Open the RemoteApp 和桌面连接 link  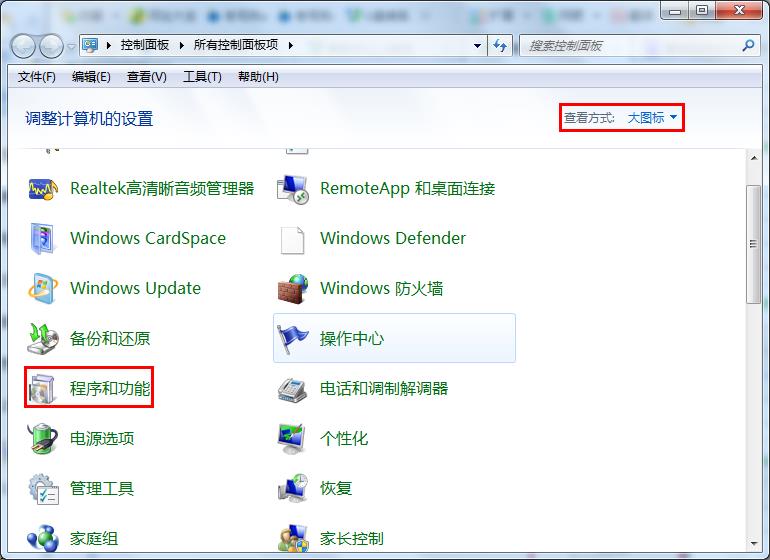(x=407, y=189)
